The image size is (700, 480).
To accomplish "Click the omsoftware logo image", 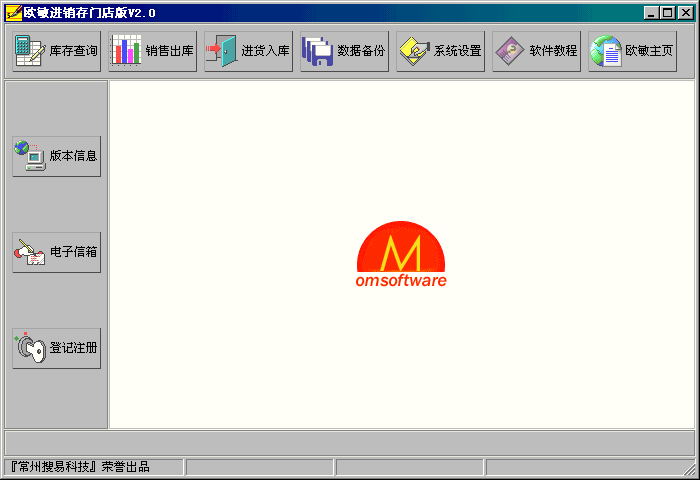I will [x=401, y=254].
